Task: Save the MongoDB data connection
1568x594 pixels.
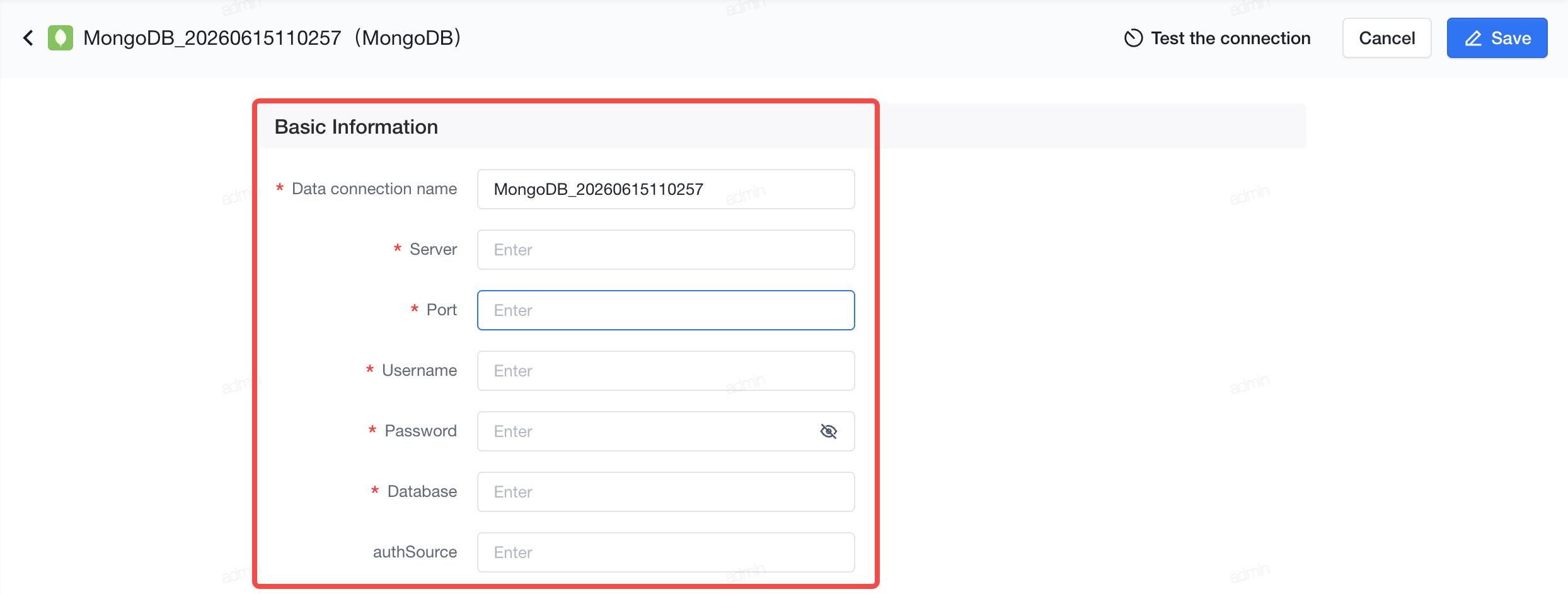Action: 1497,38
